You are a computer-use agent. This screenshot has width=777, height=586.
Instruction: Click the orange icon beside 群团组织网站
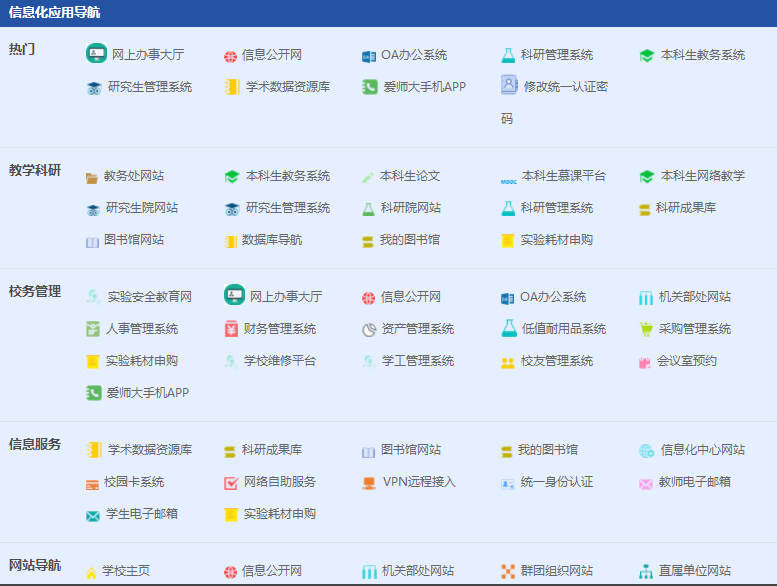[508, 572]
